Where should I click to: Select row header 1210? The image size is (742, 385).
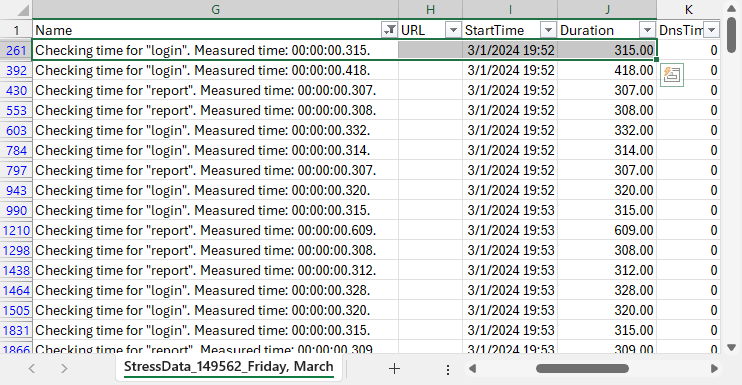(x=16, y=230)
